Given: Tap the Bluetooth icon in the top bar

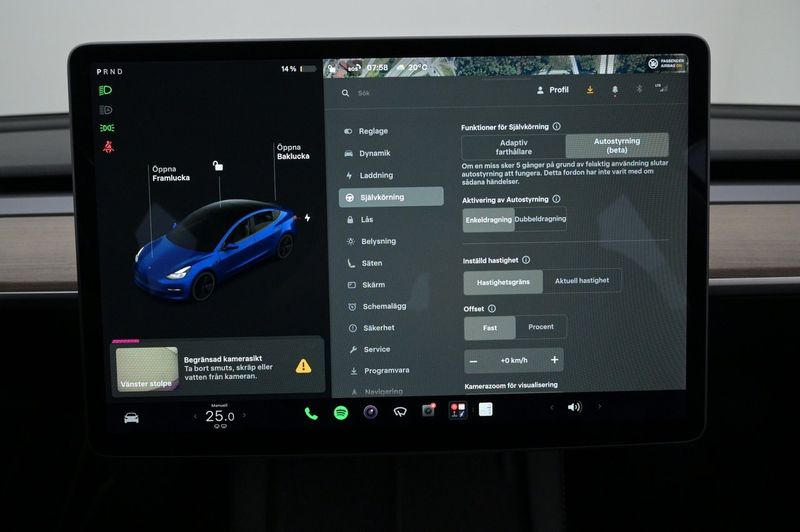Looking at the screenshot, I should (x=639, y=89).
